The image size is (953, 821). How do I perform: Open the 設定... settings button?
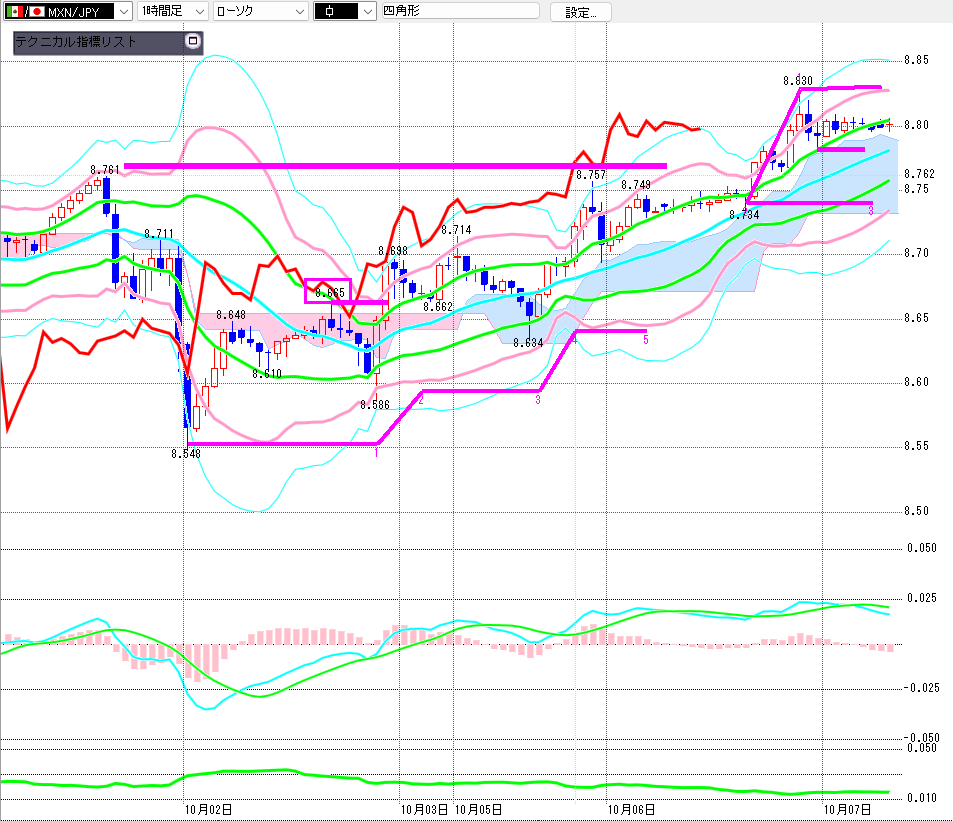tap(580, 12)
